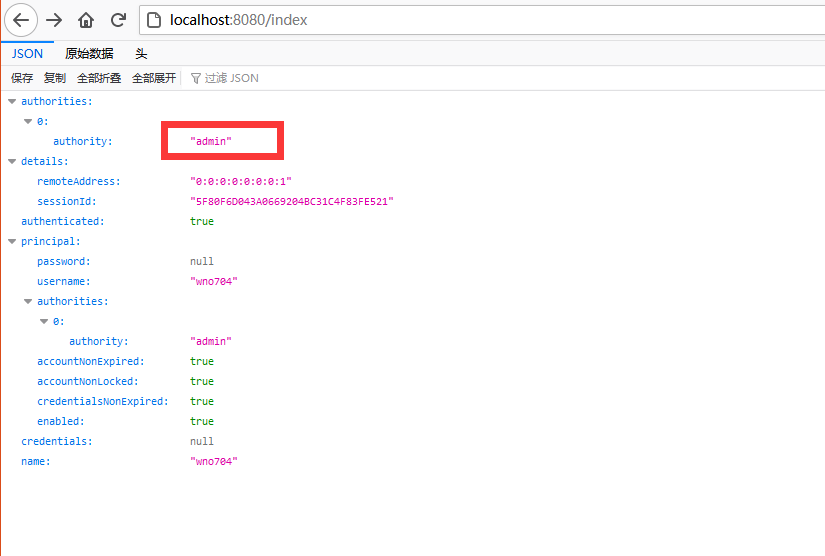The height and width of the screenshot is (556, 825).
Task: Collapse the authorities node inside principal
Action: point(28,301)
